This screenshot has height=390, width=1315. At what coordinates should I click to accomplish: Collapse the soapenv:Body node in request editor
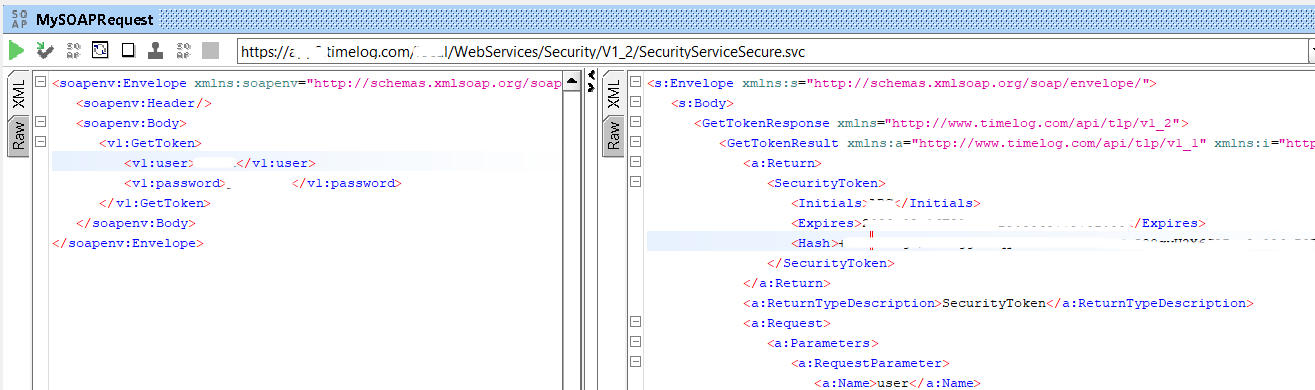(x=40, y=124)
